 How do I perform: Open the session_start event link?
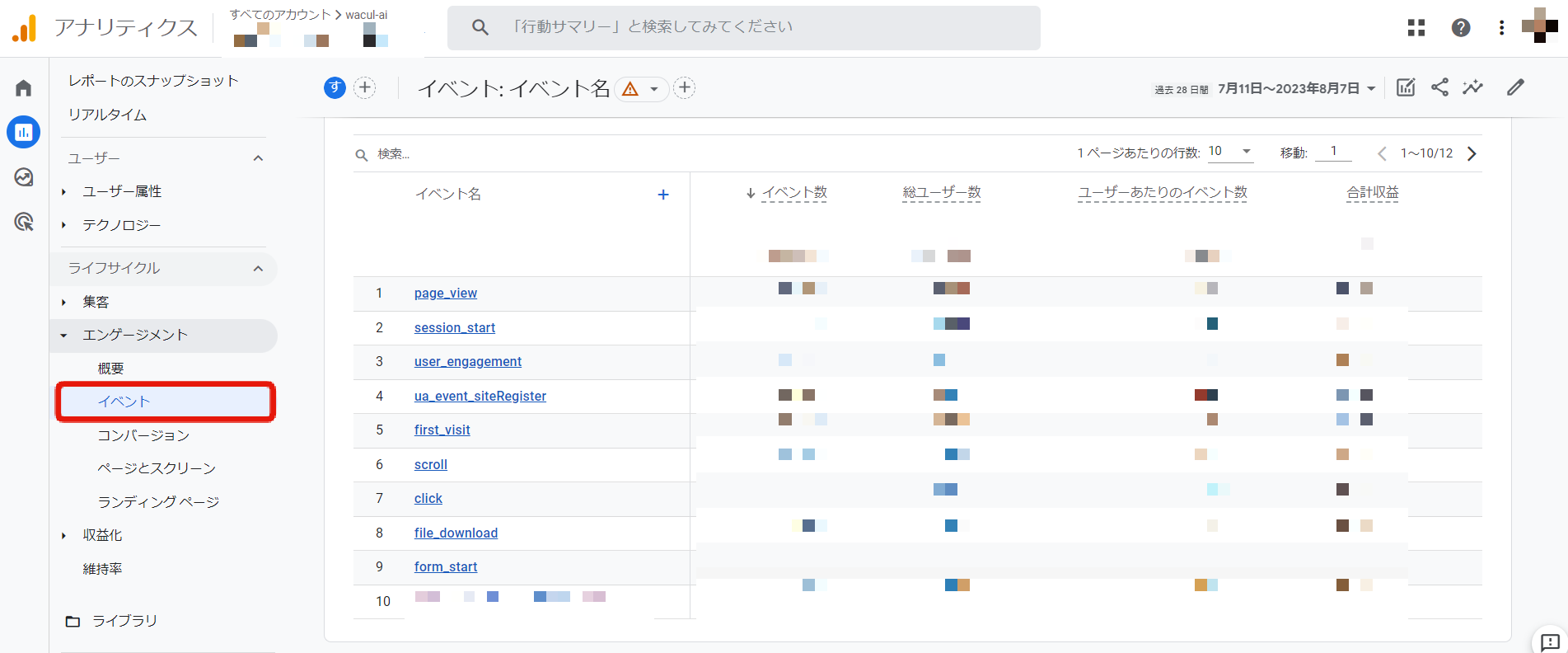454,327
